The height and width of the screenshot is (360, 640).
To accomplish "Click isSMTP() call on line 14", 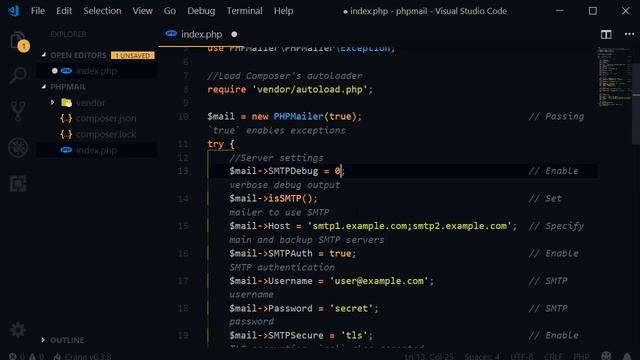I will click(x=290, y=198).
